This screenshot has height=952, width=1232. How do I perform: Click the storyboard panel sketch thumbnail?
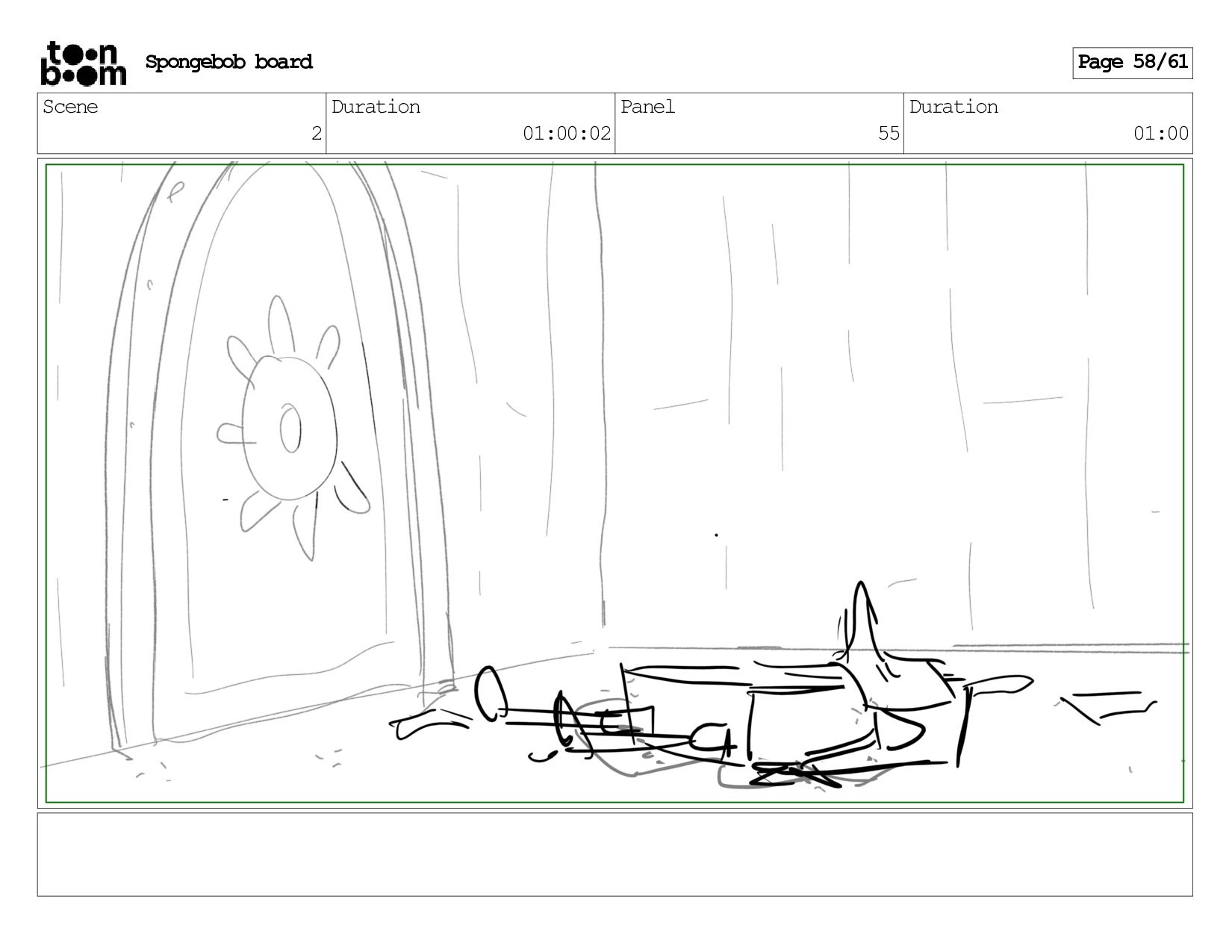(x=615, y=483)
